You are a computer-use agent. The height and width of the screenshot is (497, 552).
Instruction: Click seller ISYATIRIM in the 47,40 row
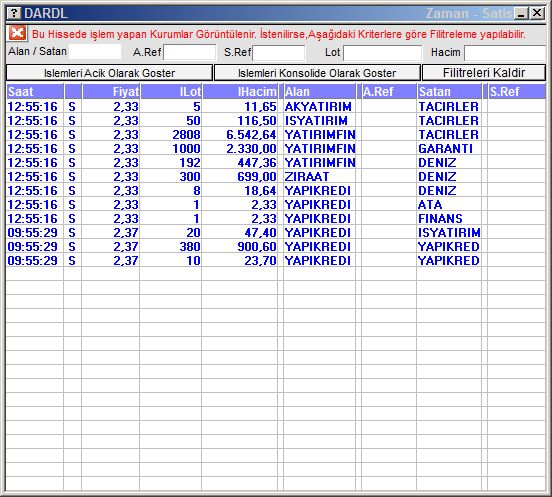click(449, 233)
